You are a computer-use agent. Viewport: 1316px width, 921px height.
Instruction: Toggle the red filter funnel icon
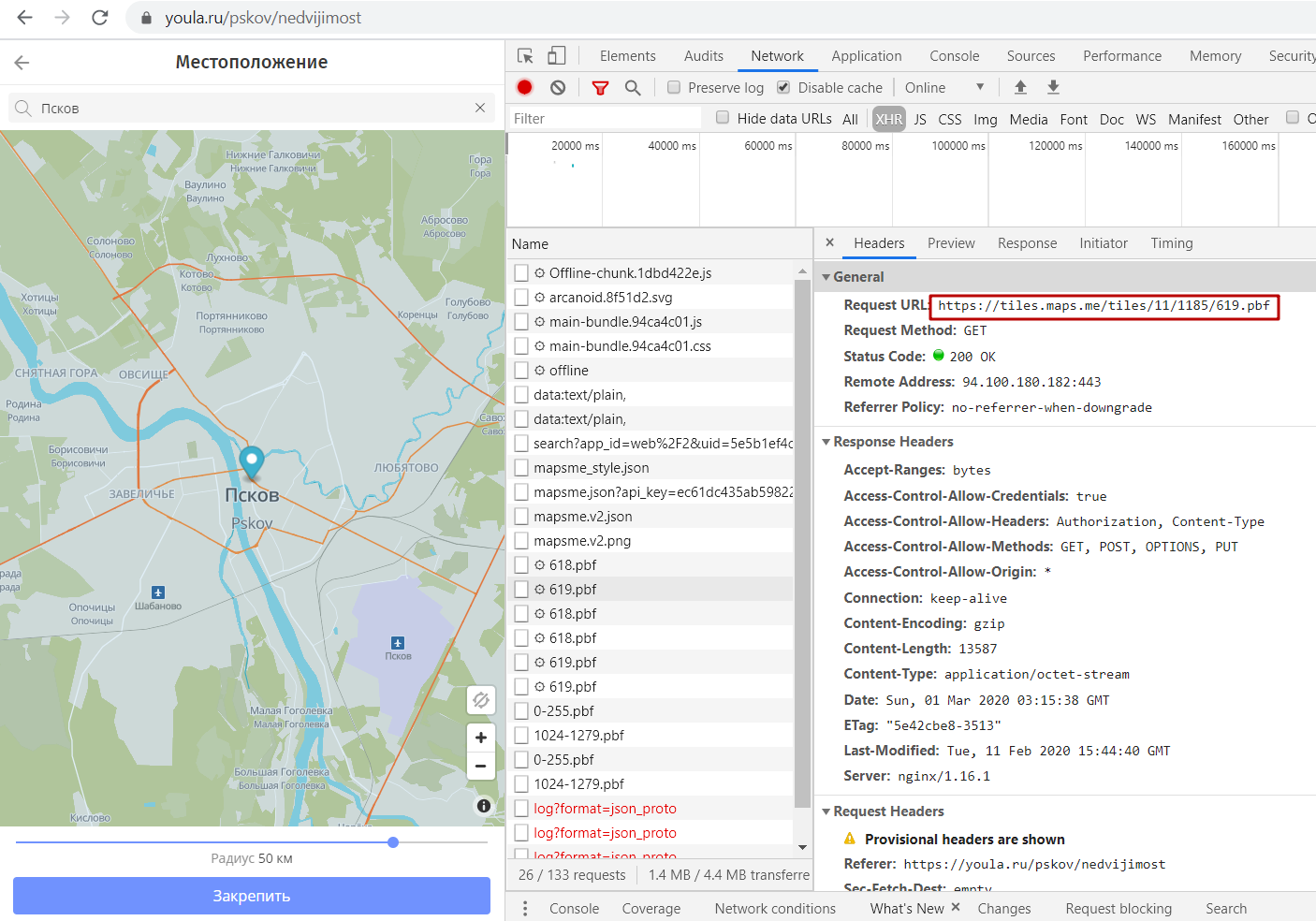600,87
